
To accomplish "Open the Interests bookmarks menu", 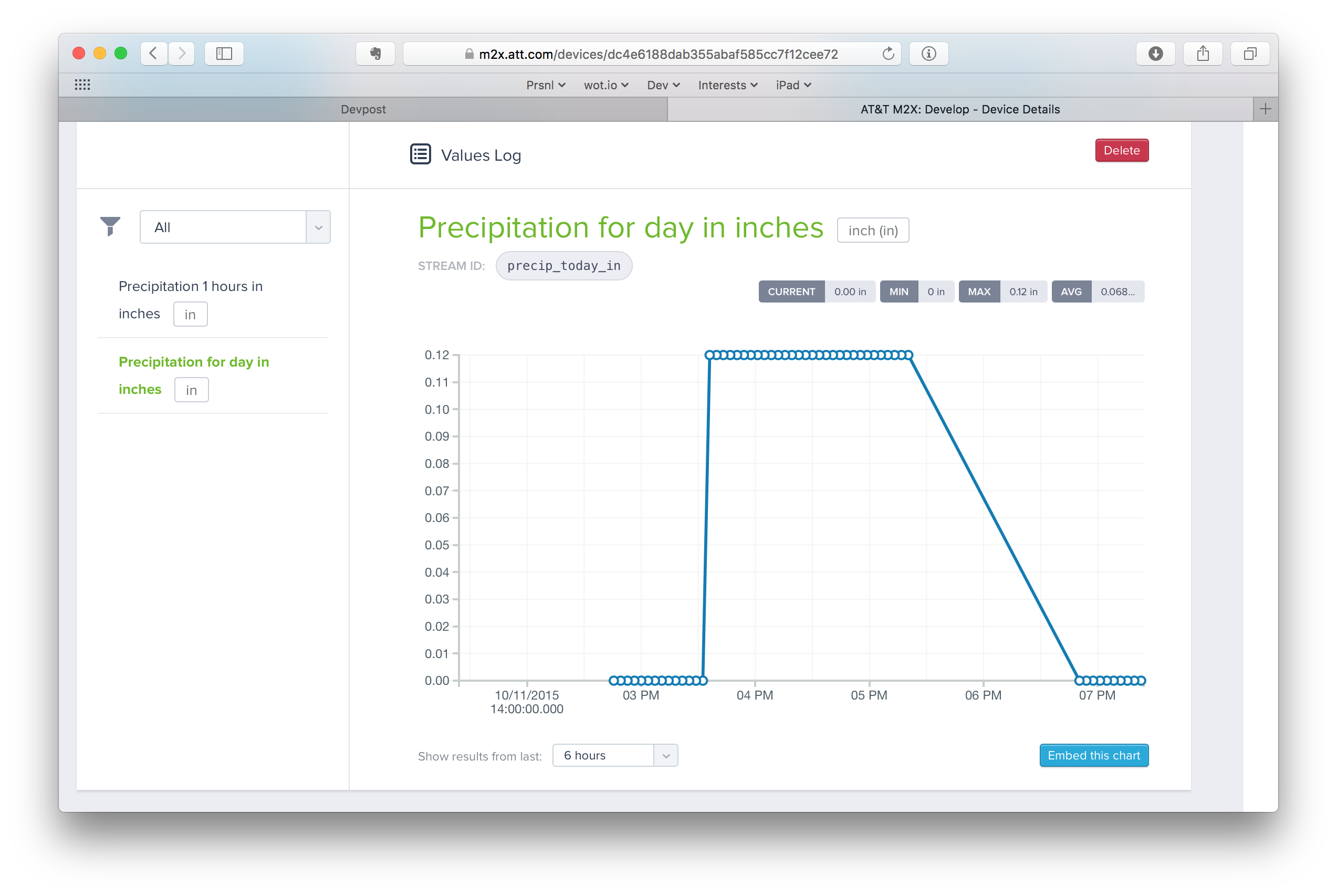I will 727,85.
